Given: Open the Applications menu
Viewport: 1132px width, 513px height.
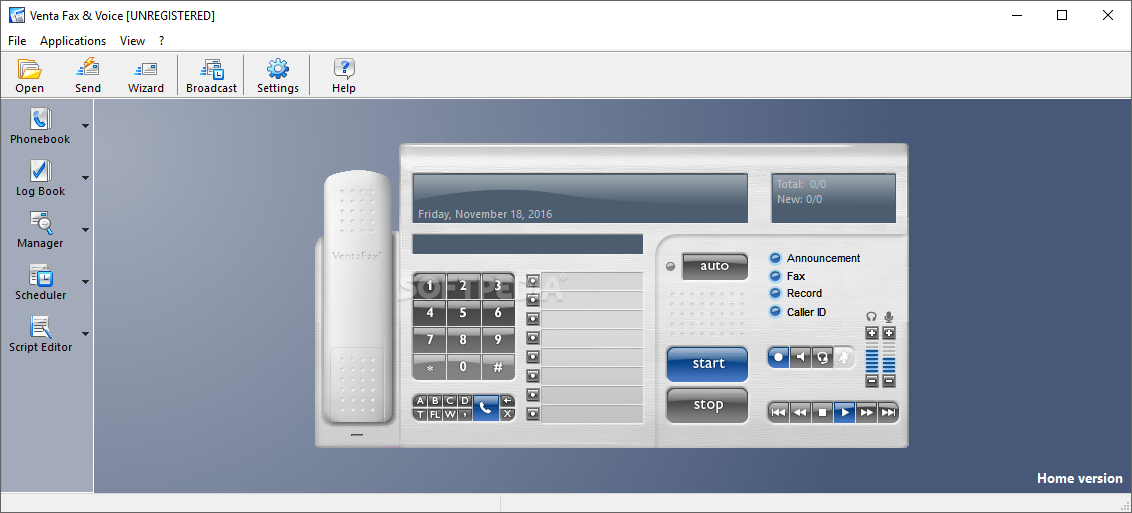Looking at the screenshot, I should (73, 41).
